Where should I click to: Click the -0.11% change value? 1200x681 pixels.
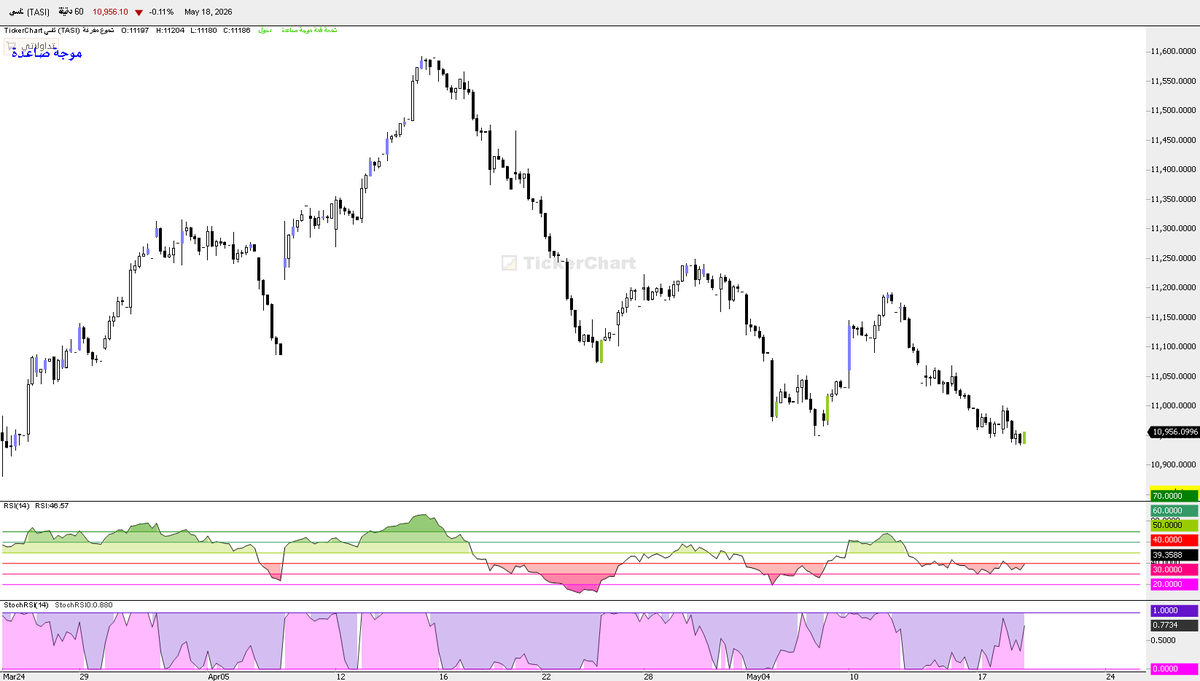[x=162, y=12]
